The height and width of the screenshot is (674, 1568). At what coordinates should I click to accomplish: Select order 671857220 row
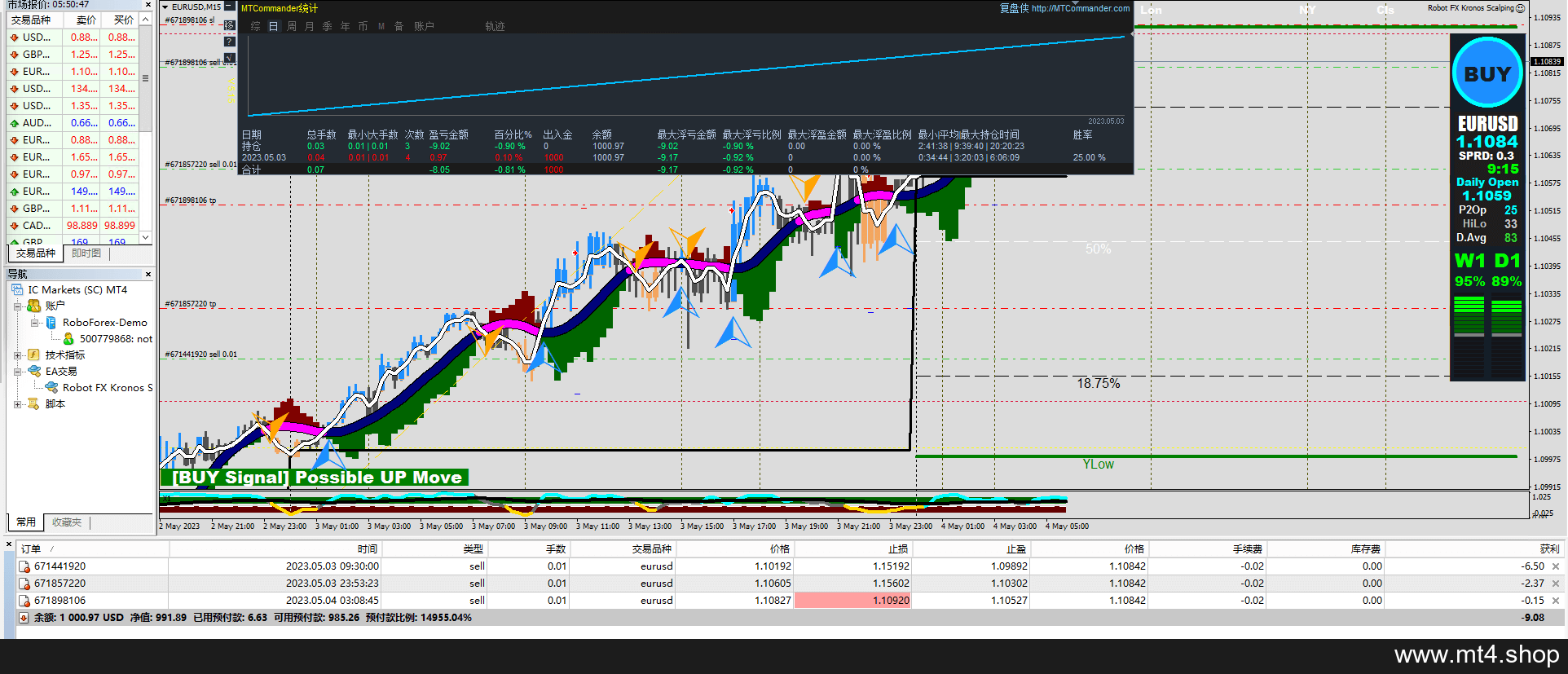tap(790, 584)
